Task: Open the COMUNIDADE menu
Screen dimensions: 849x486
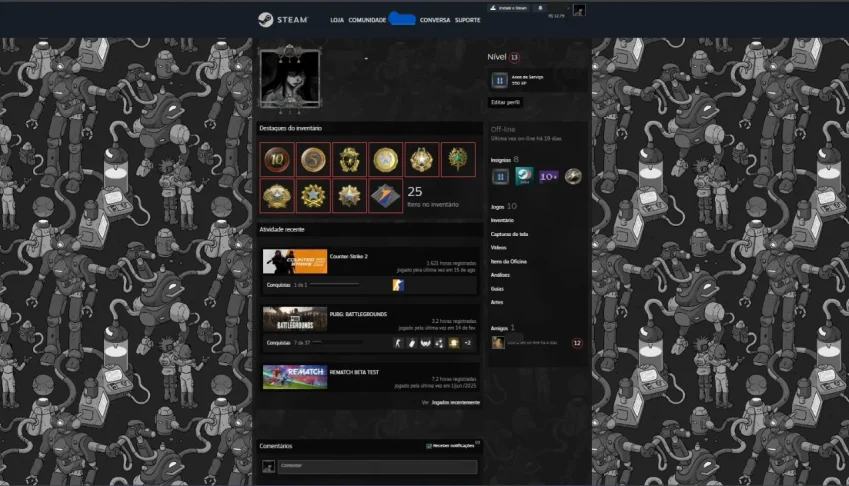Action: point(367,20)
